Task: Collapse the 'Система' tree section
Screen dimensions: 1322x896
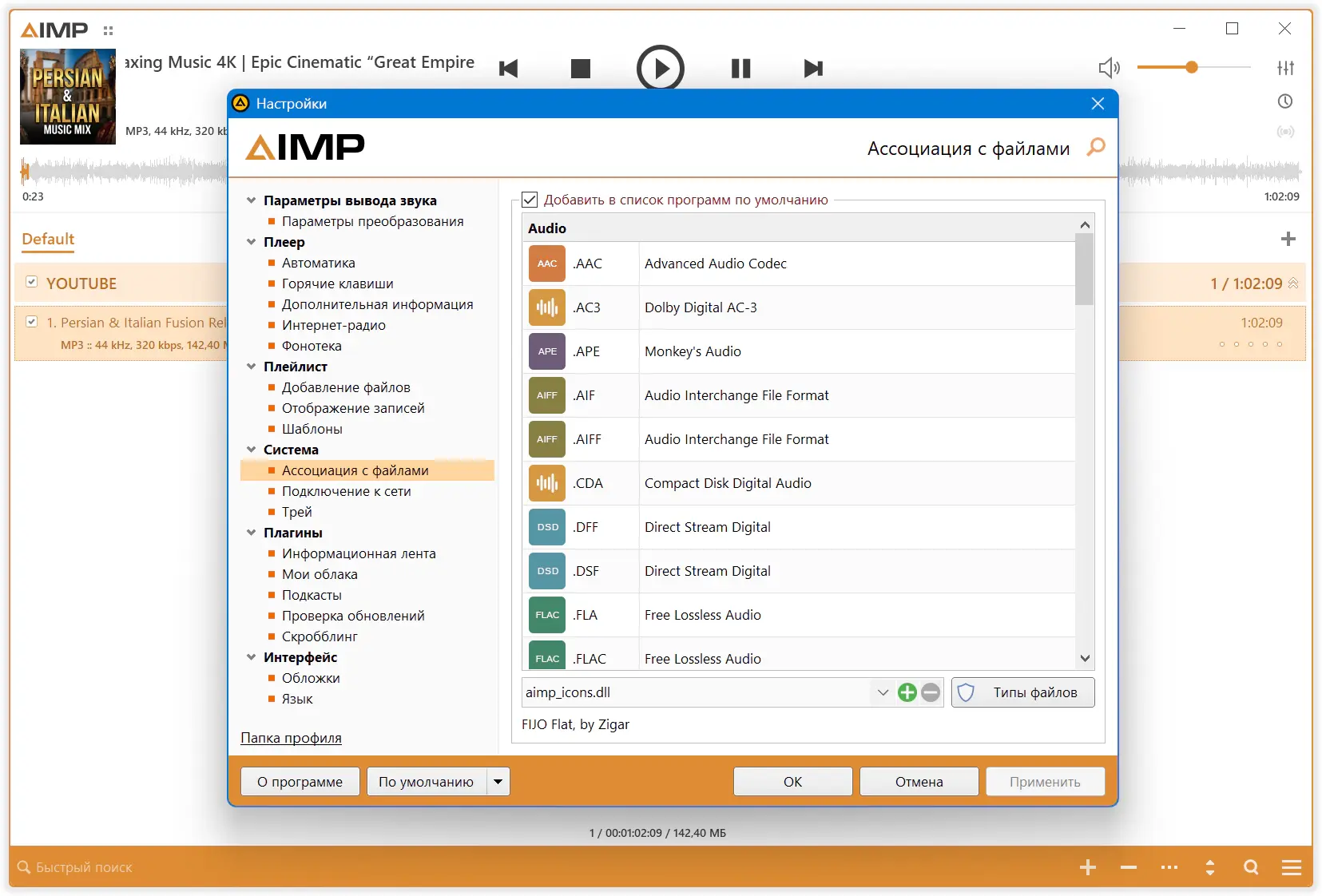Action: pos(252,450)
